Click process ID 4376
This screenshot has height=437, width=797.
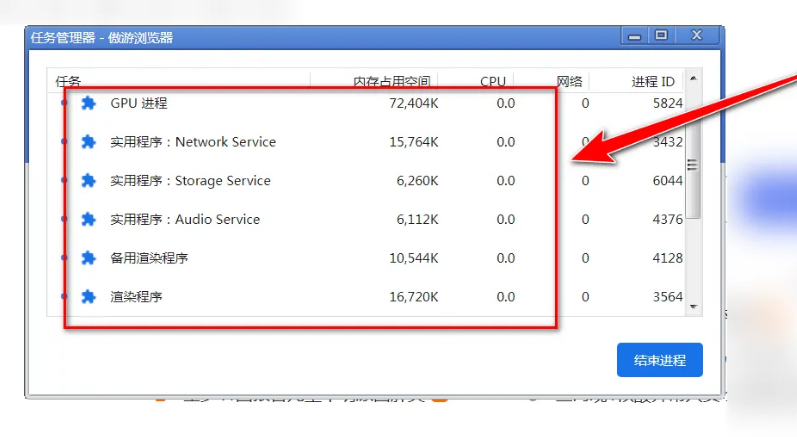667,220
